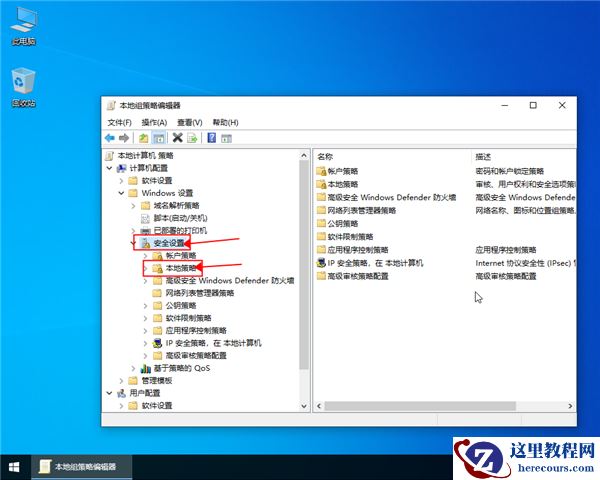Click the Back arrow toolbar icon

[110, 138]
